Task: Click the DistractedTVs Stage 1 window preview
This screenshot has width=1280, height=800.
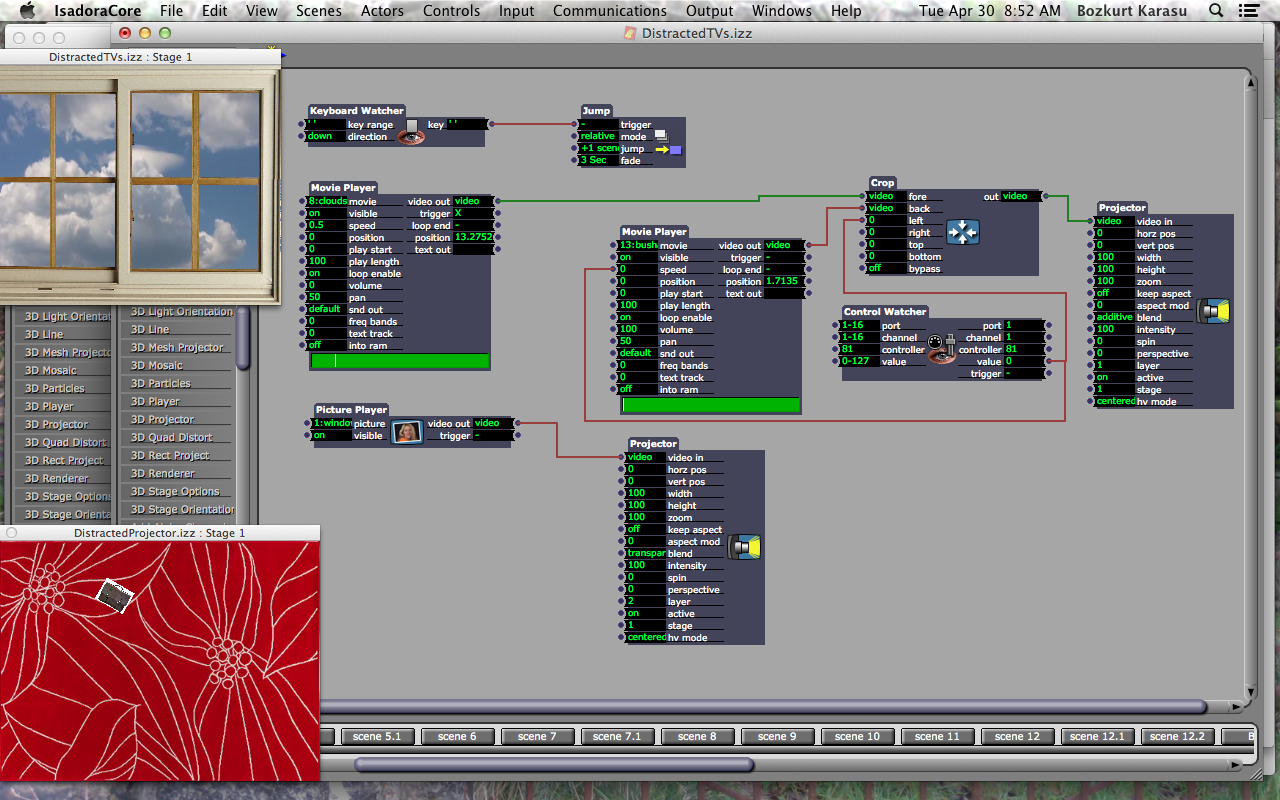Action: pos(139,185)
